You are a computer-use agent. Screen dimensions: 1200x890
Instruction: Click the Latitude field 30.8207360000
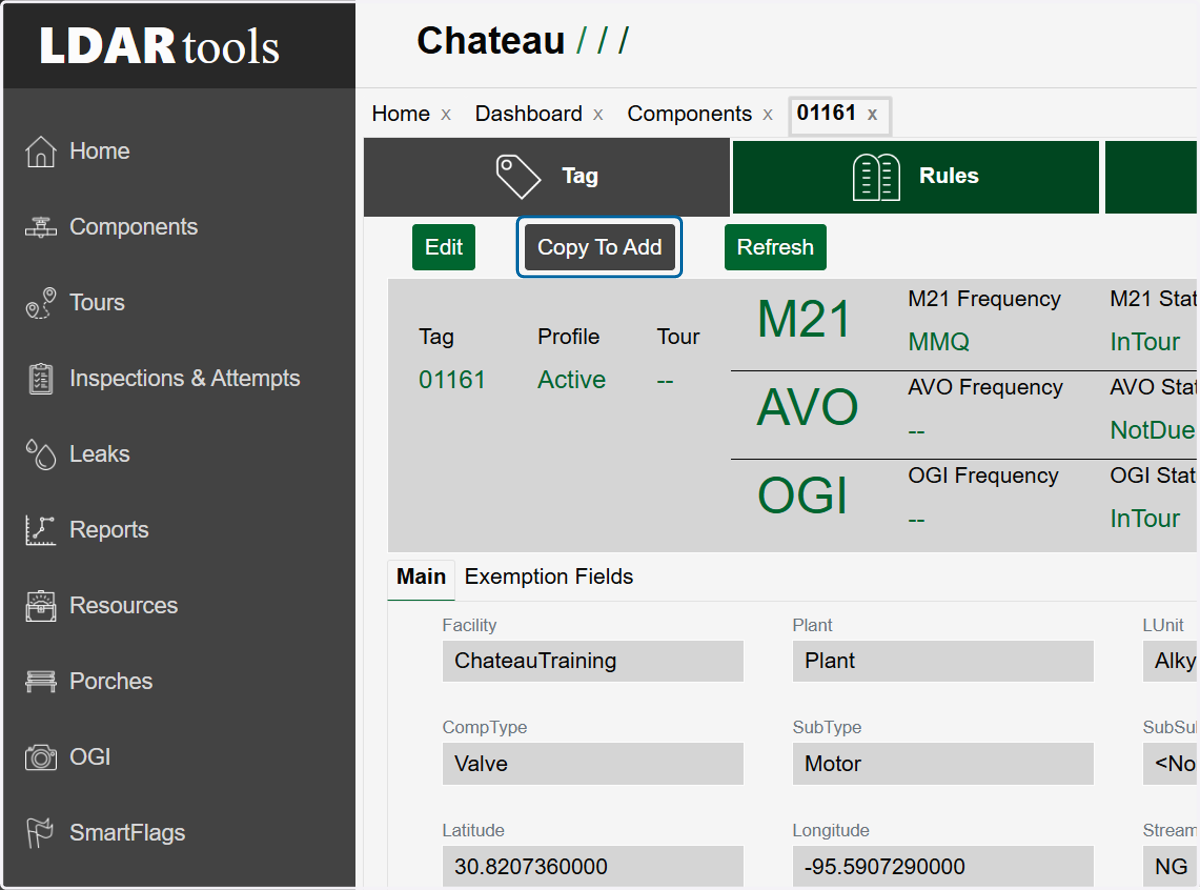[x=593, y=866]
